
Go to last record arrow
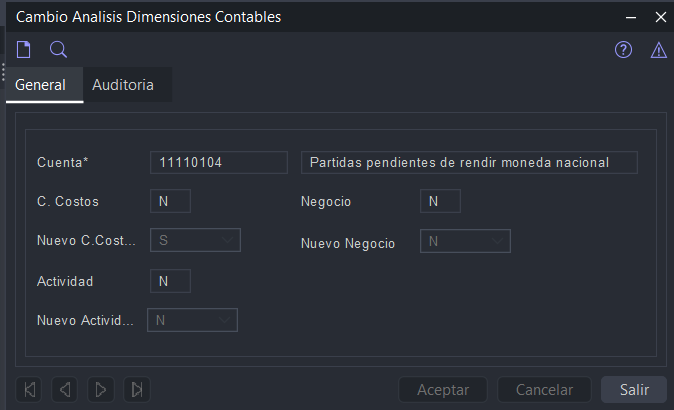pyautogui.click(x=137, y=389)
